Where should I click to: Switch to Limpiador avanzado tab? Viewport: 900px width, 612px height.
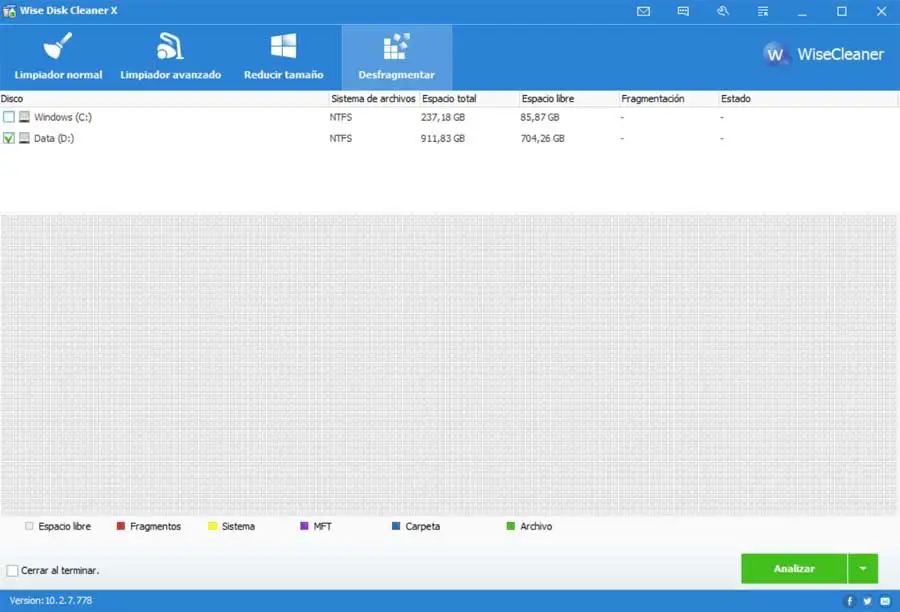(170, 57)
